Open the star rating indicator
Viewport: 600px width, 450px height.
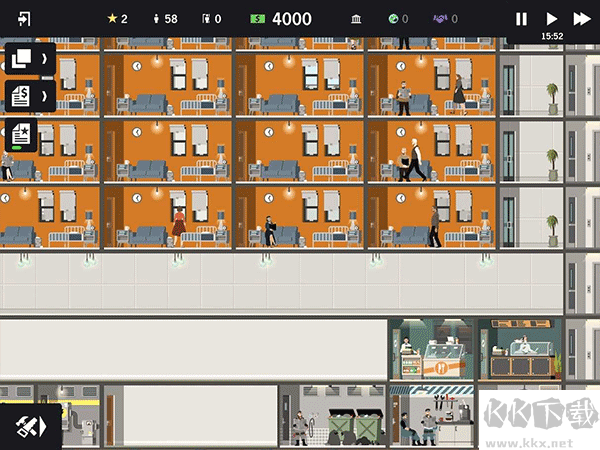tap(117, 19)
